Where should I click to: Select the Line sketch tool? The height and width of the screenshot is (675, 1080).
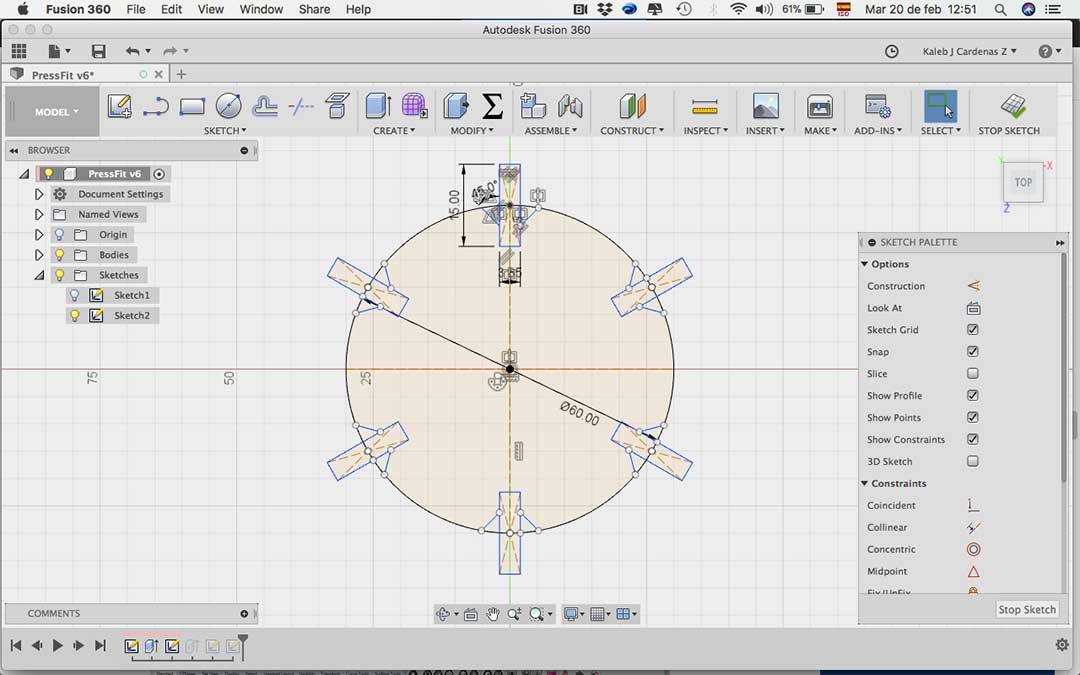[x=155, y=106]
